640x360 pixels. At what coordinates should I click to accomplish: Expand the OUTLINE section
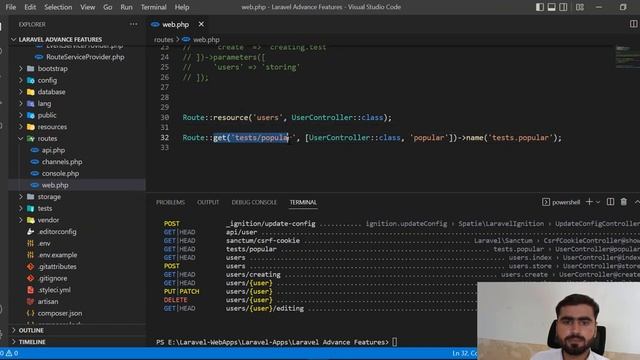click(x=31, y=330)
